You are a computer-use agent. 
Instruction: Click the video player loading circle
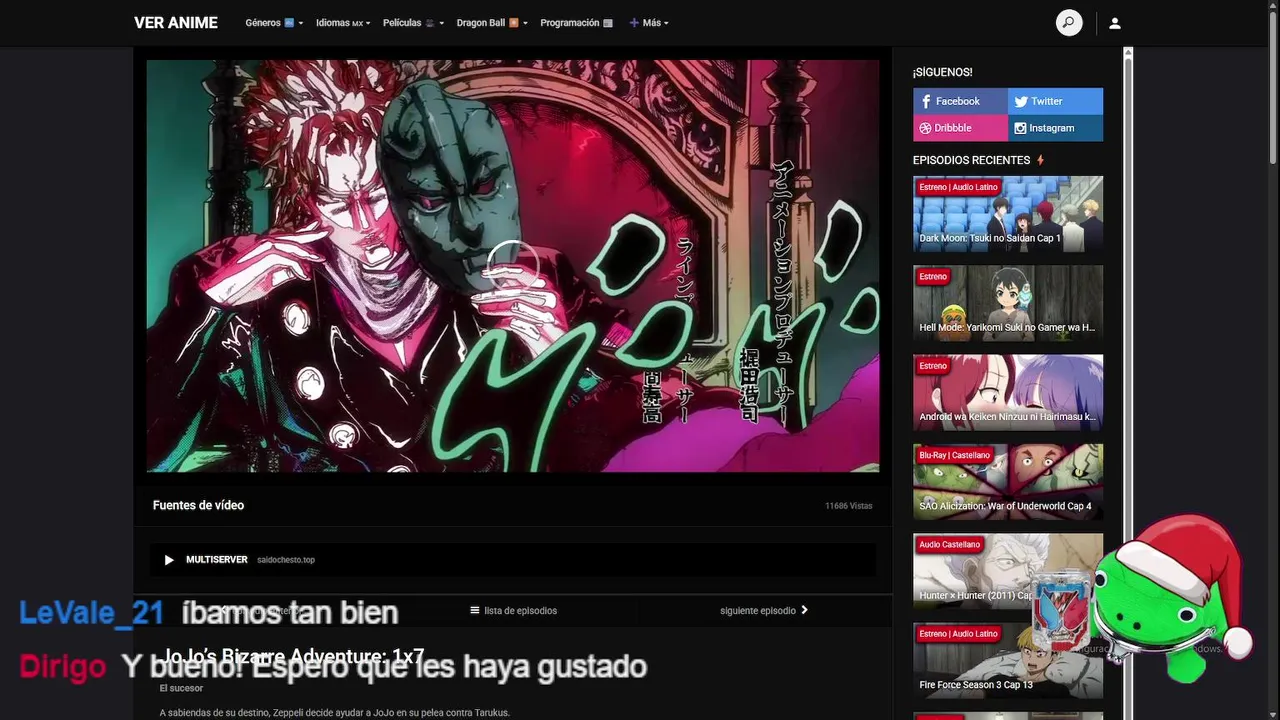[x=513, y=266]
